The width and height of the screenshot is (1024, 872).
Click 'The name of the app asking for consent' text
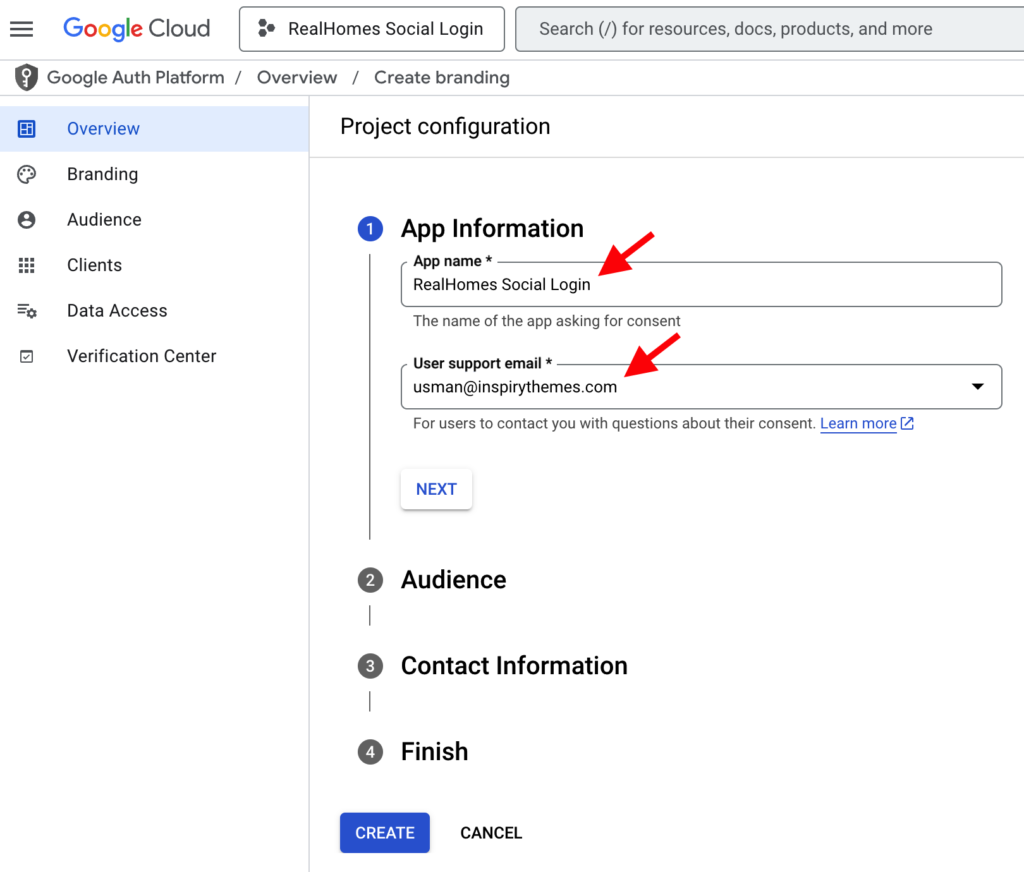click(547, 321)
